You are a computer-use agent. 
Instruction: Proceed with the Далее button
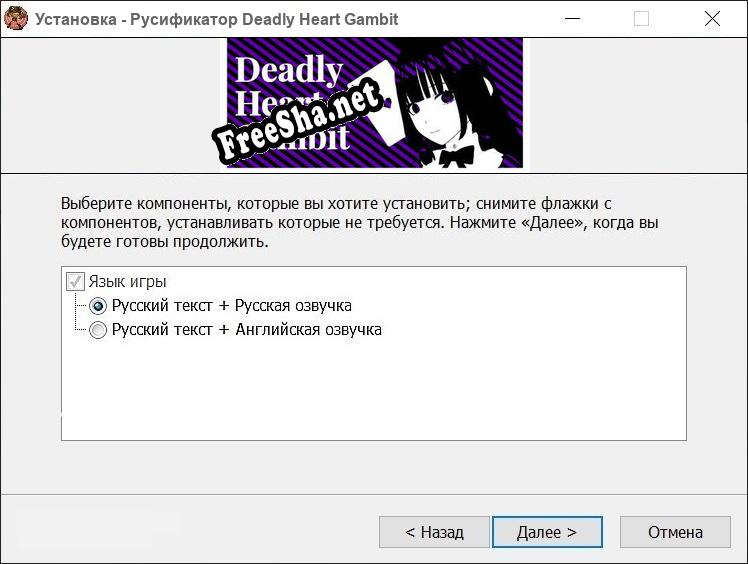pyautogui.click(x=547, y=532)
